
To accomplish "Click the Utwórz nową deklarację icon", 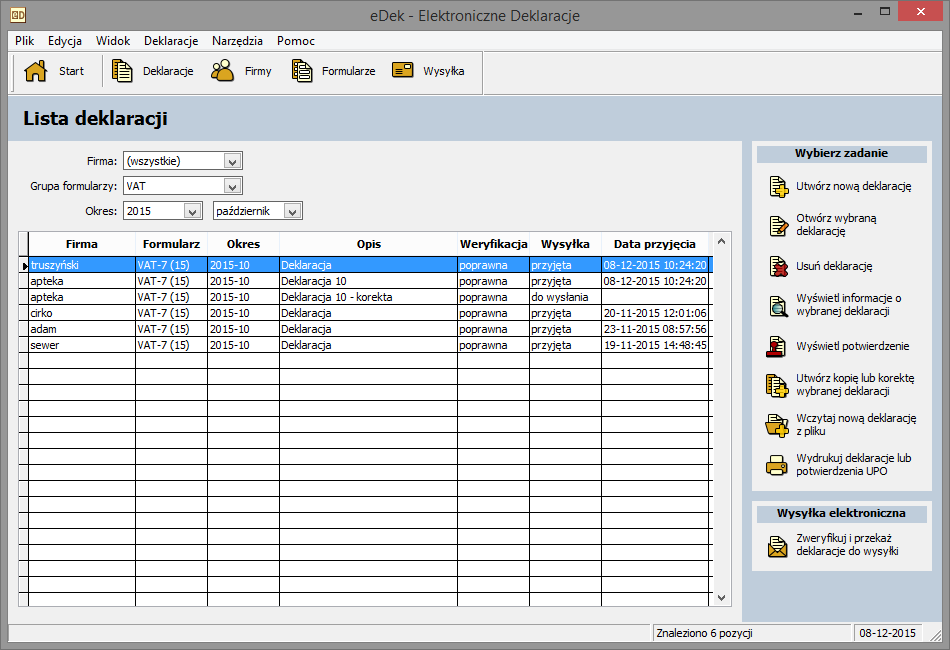I will click(779, 187).
